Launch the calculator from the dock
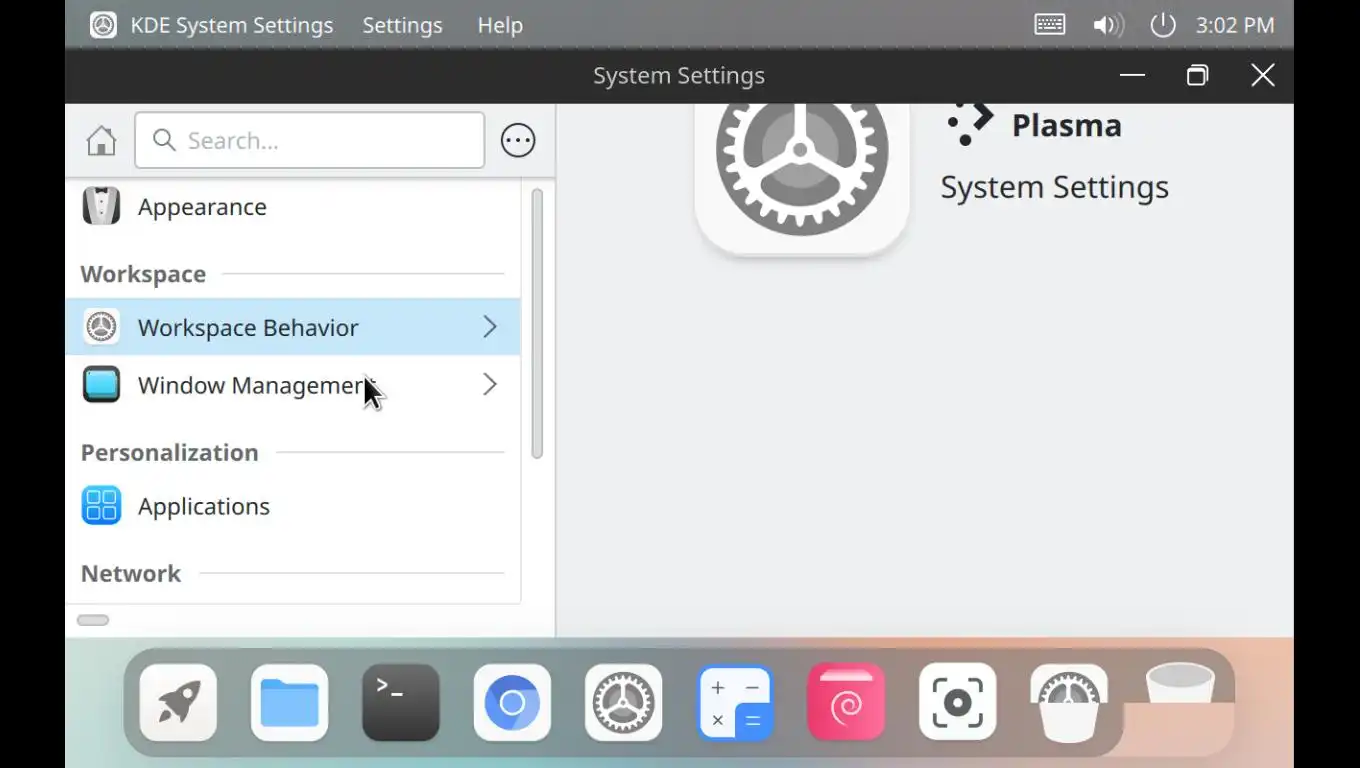 tap(735, 702)
